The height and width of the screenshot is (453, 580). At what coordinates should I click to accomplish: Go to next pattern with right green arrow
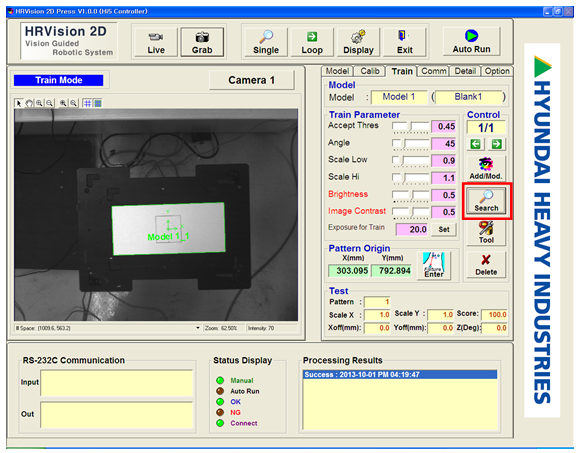coord(496,144)
